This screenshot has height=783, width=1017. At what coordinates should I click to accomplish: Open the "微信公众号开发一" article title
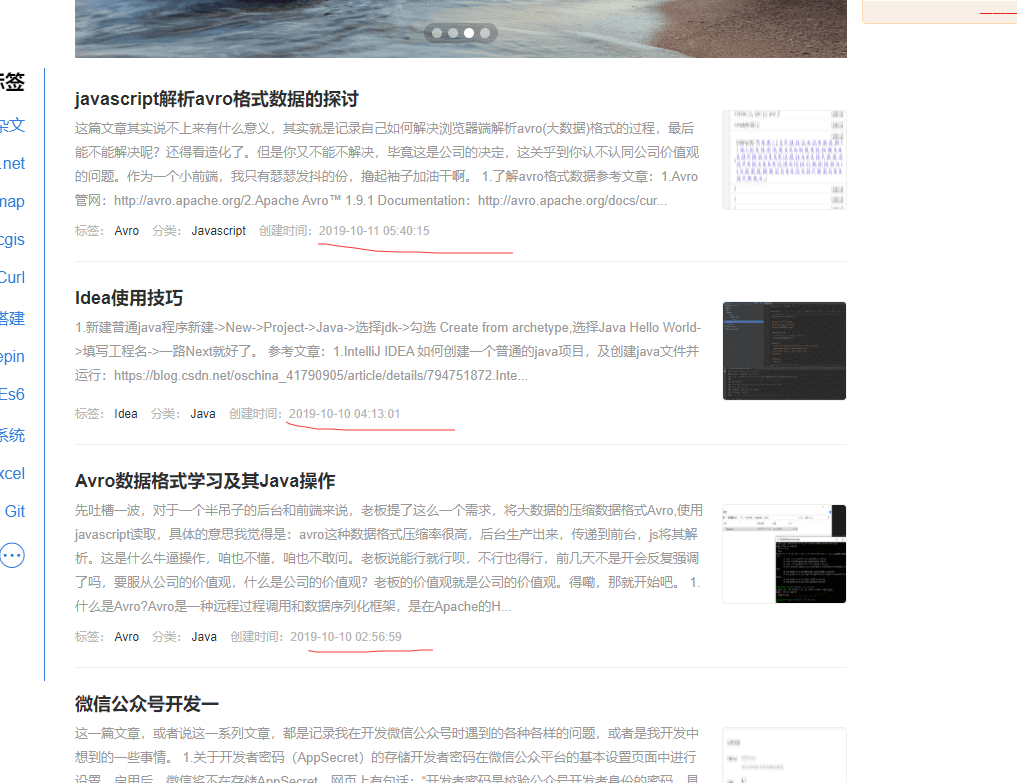146,704
